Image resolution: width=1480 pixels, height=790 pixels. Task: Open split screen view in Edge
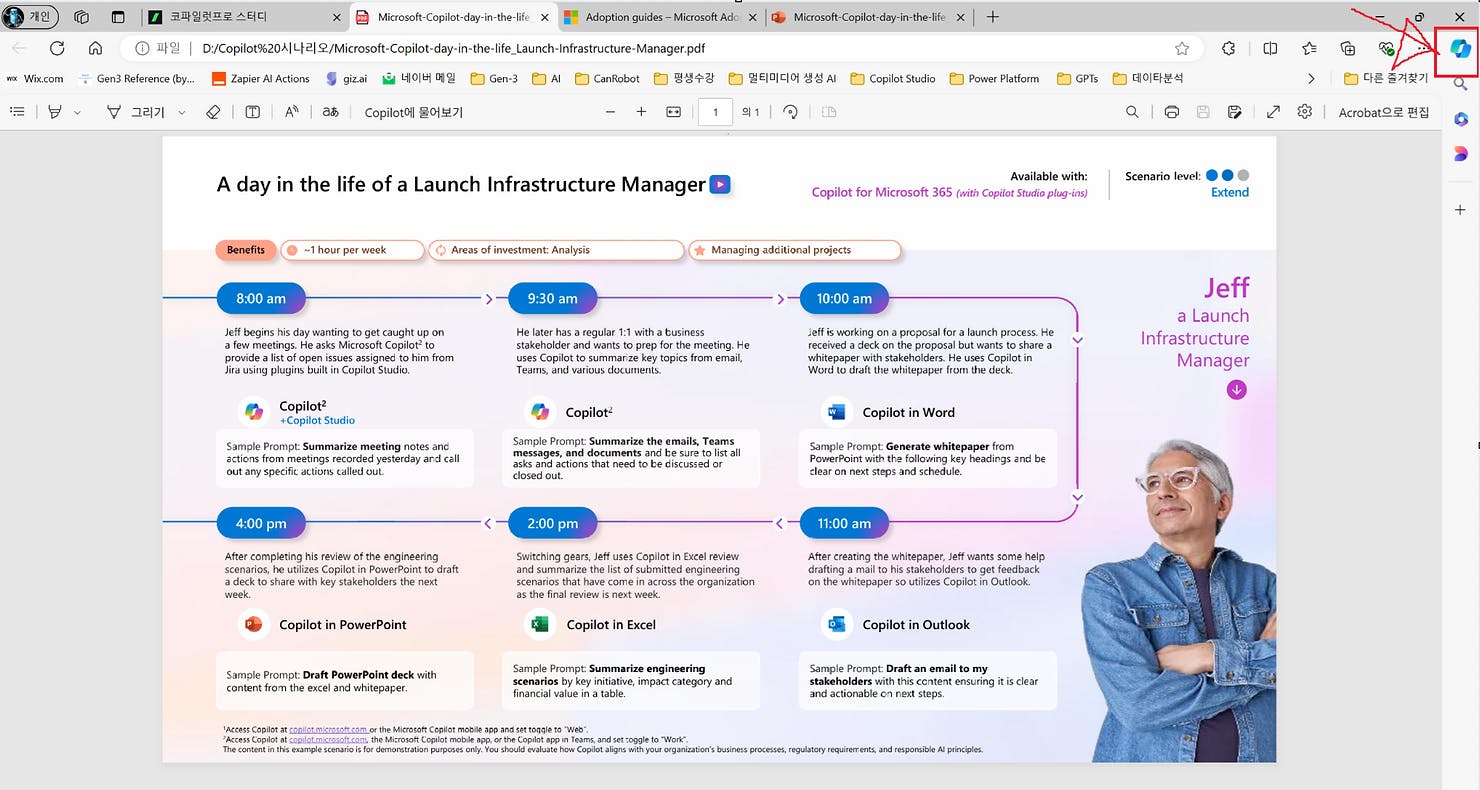tap(1270, 48)
